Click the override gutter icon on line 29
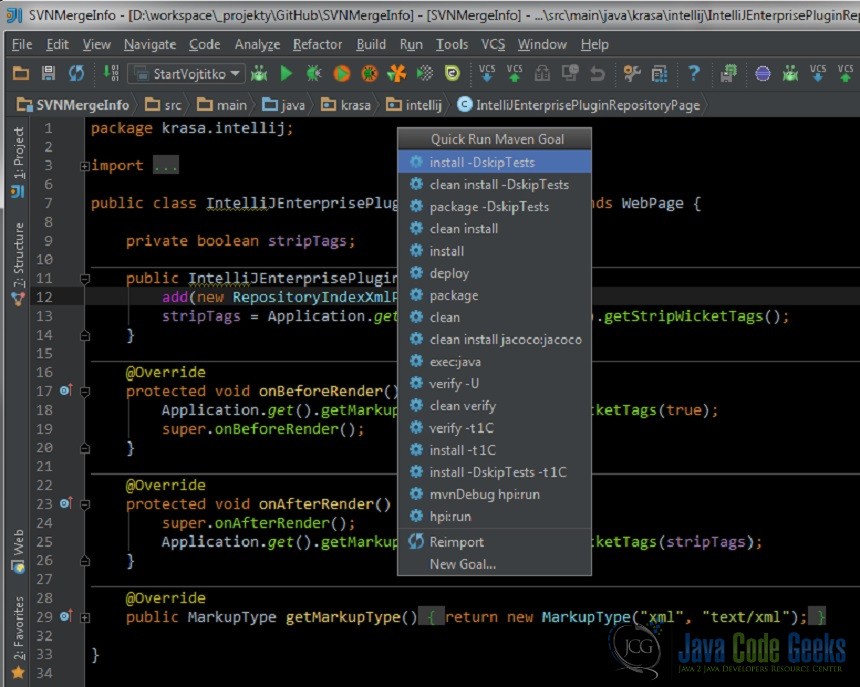 click(66, 616)
